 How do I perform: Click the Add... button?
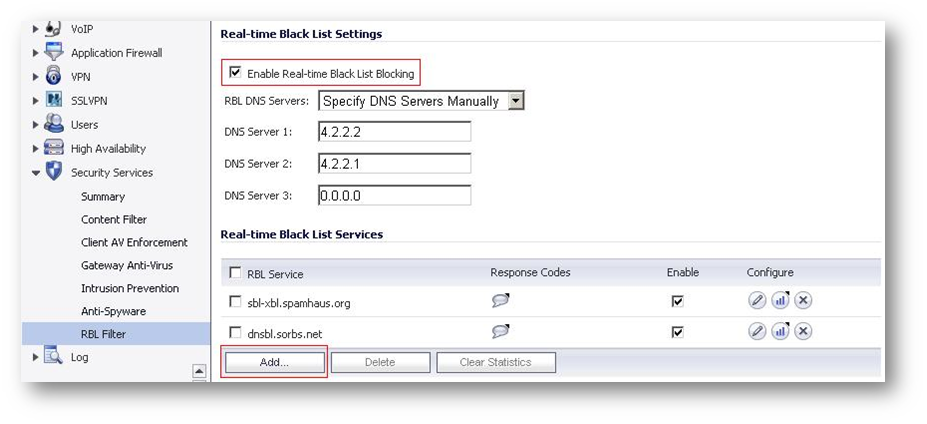click(274, 362)
